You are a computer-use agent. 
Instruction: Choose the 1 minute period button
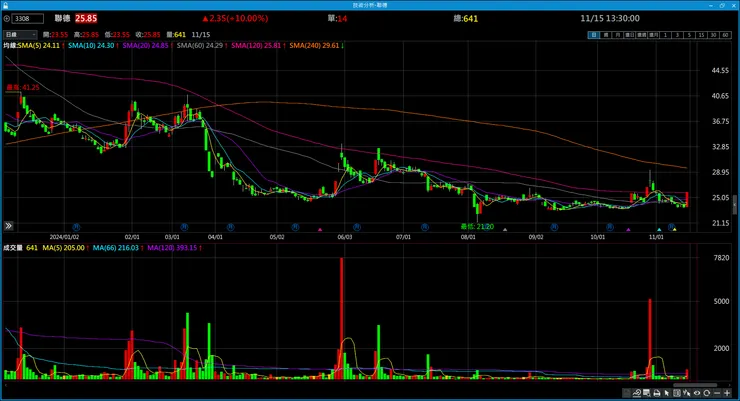[665, 35]
